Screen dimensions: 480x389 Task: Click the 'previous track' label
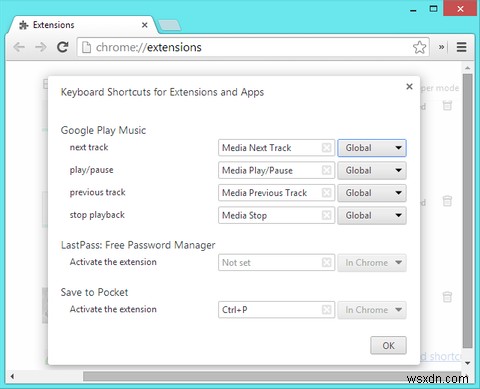click(x=97, y=192)
